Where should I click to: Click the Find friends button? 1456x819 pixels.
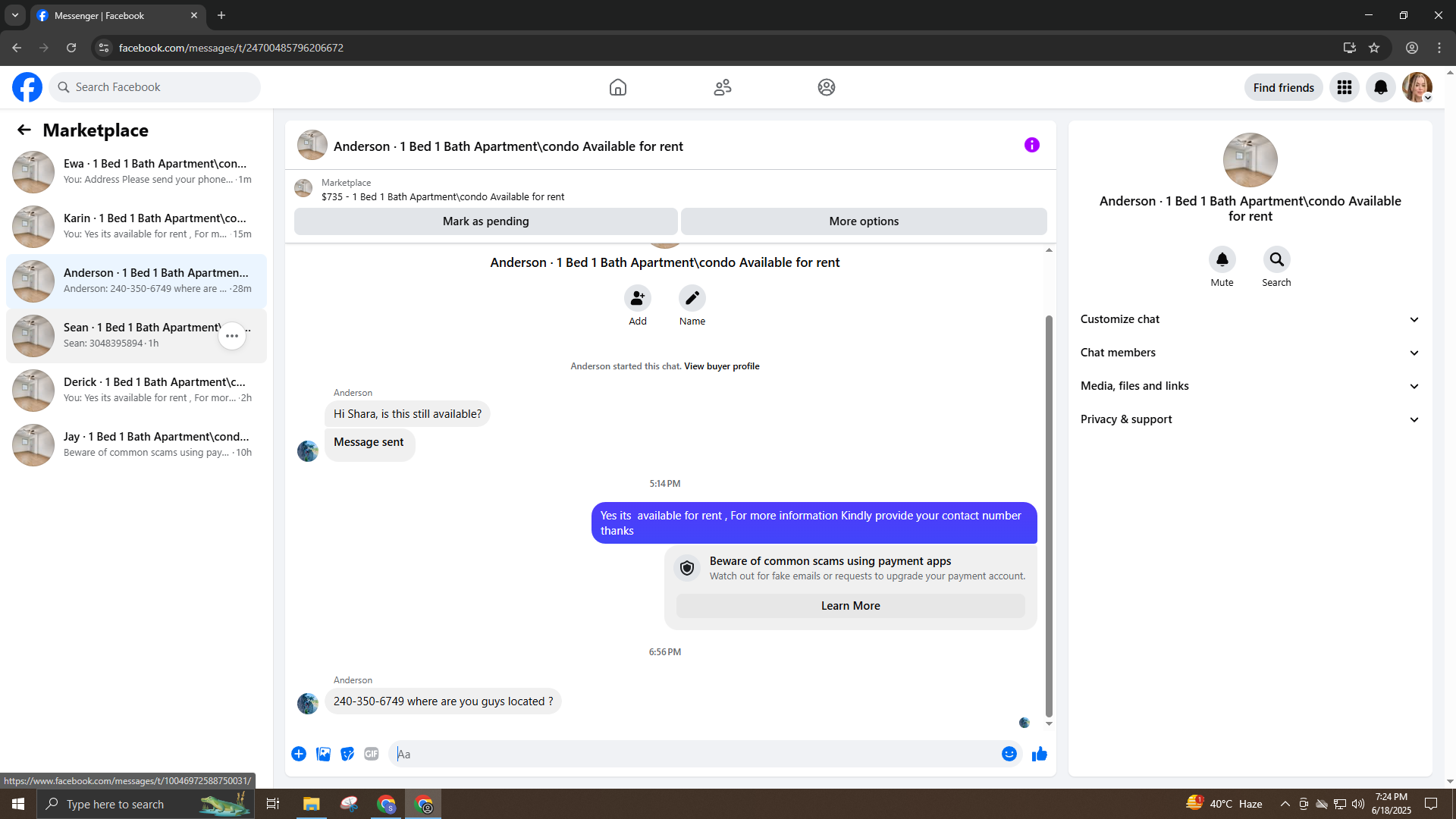pyautogui.click(x=1284, y=87)
